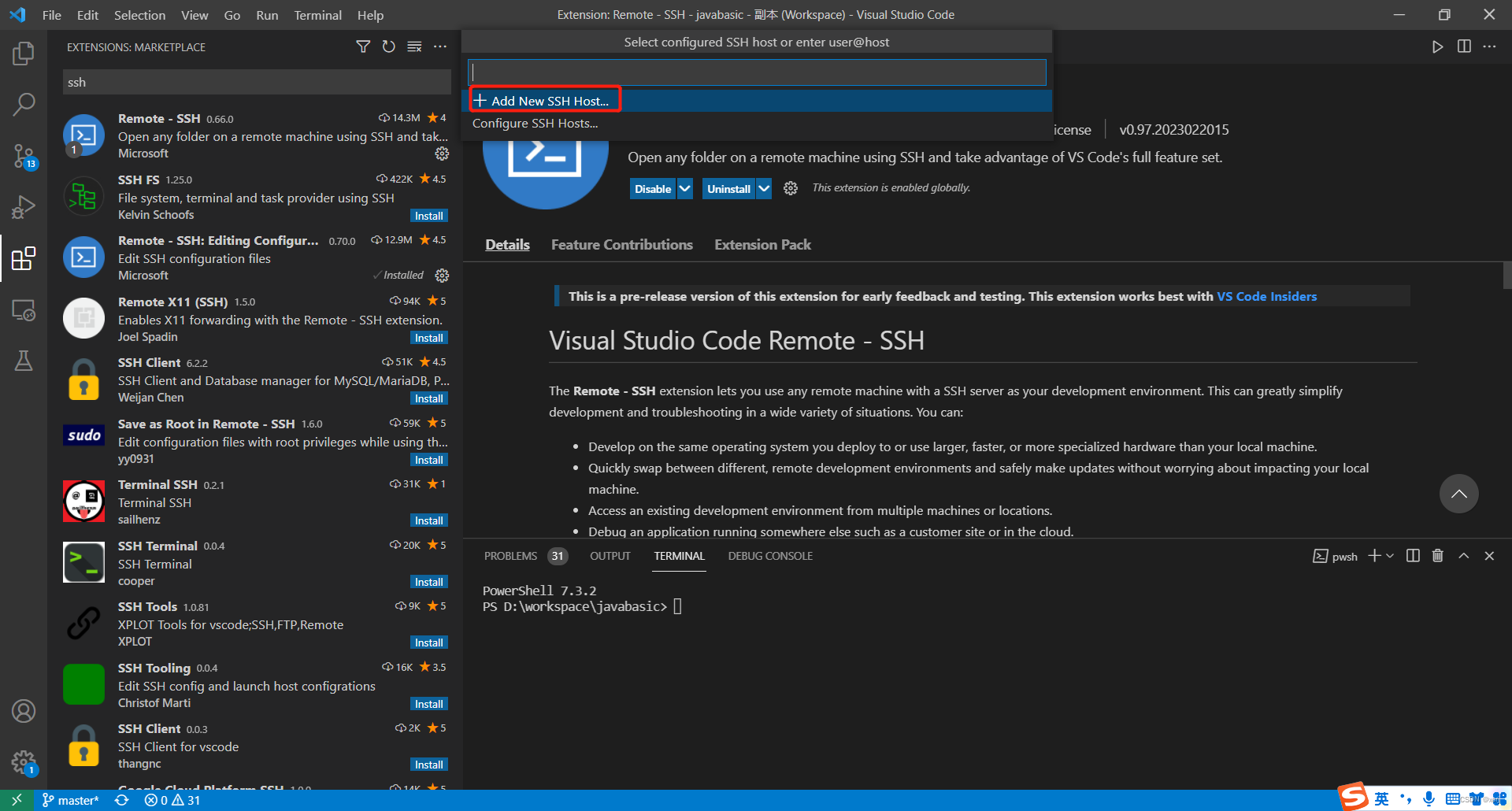Open the Terminal menu
Screen dimensions: 1512x811
coord(317,14)
